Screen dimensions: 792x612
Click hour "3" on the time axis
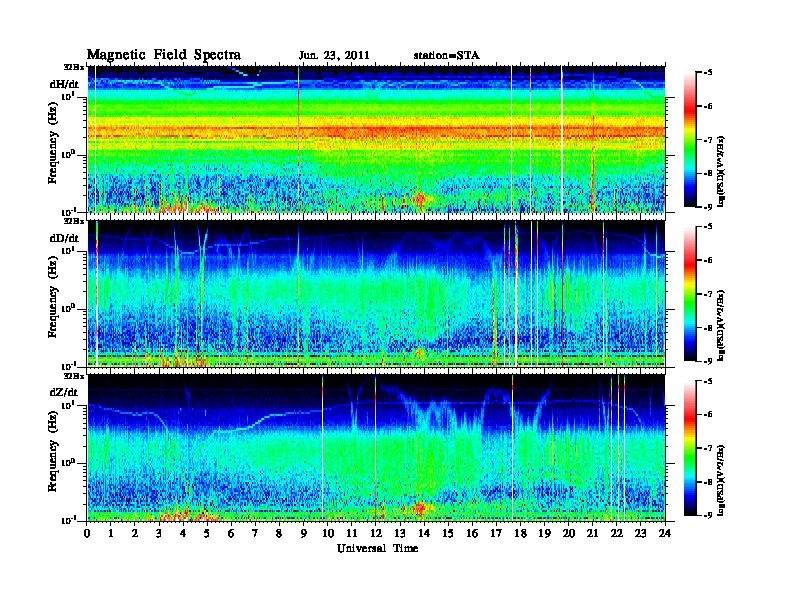tap(159, 533)
